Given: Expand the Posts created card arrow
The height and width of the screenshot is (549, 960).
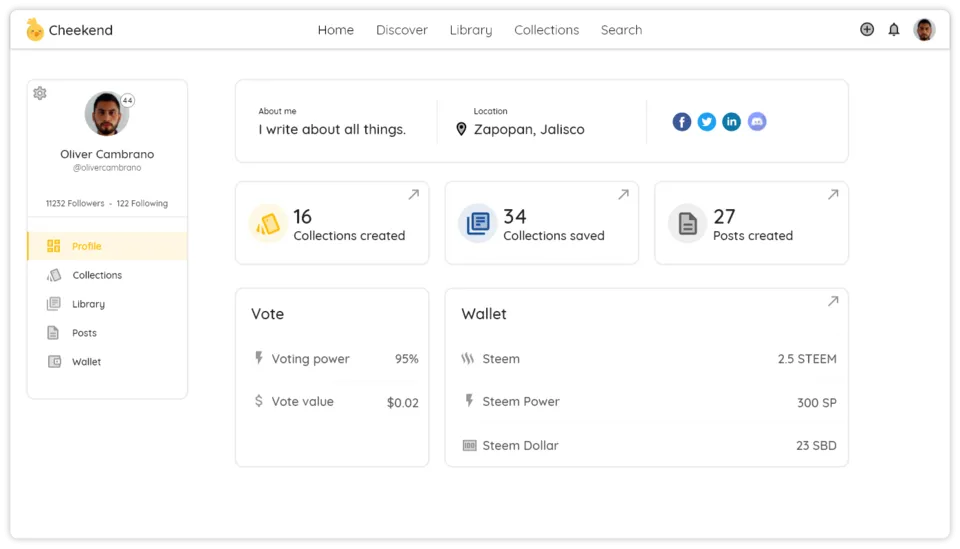Looking at the screenshot, I should [833, 195].
